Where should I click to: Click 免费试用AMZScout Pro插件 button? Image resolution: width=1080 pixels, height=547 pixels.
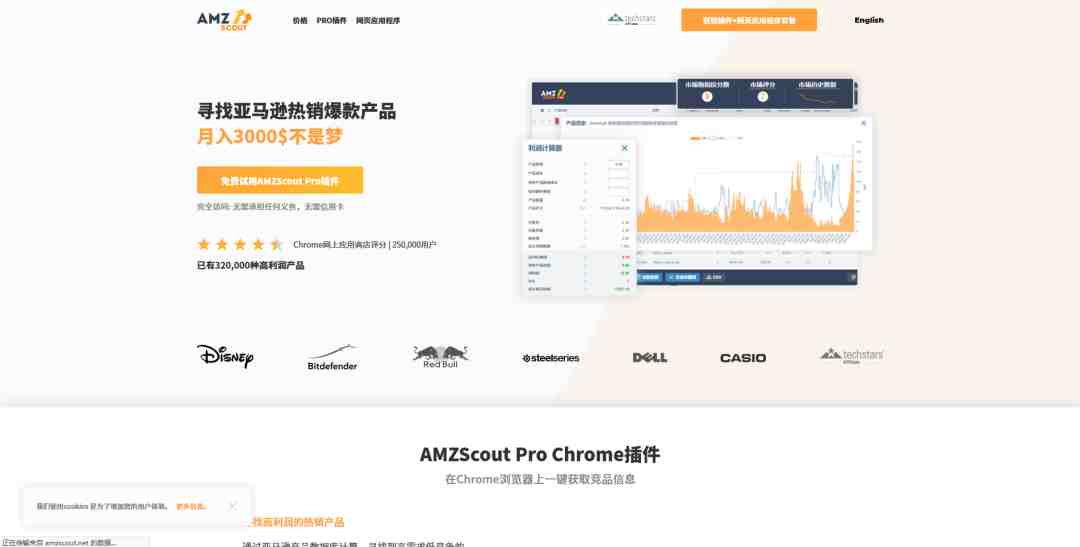coord(280,180)
